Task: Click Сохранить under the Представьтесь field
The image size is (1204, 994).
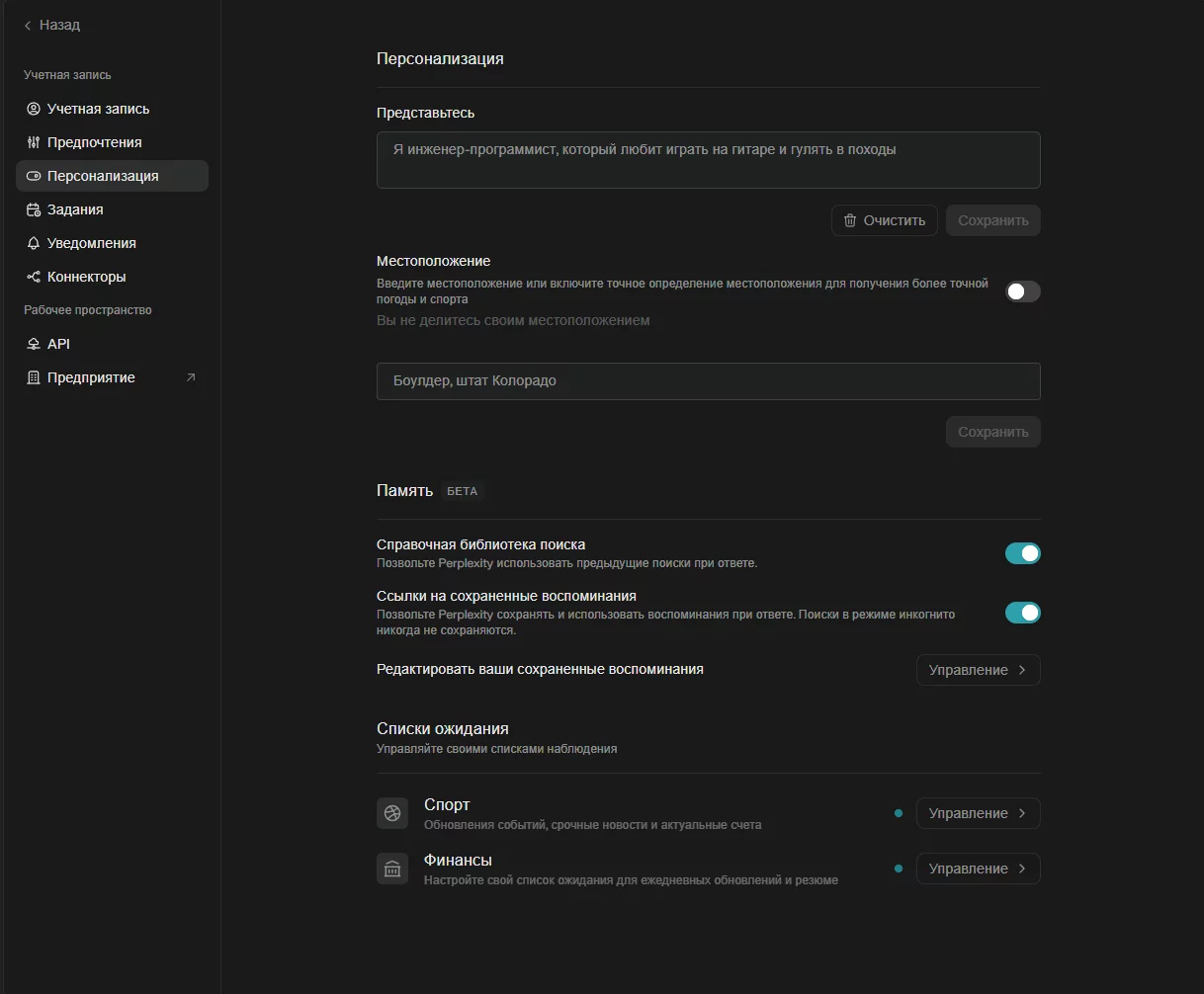Action: (x=992, y=220)
